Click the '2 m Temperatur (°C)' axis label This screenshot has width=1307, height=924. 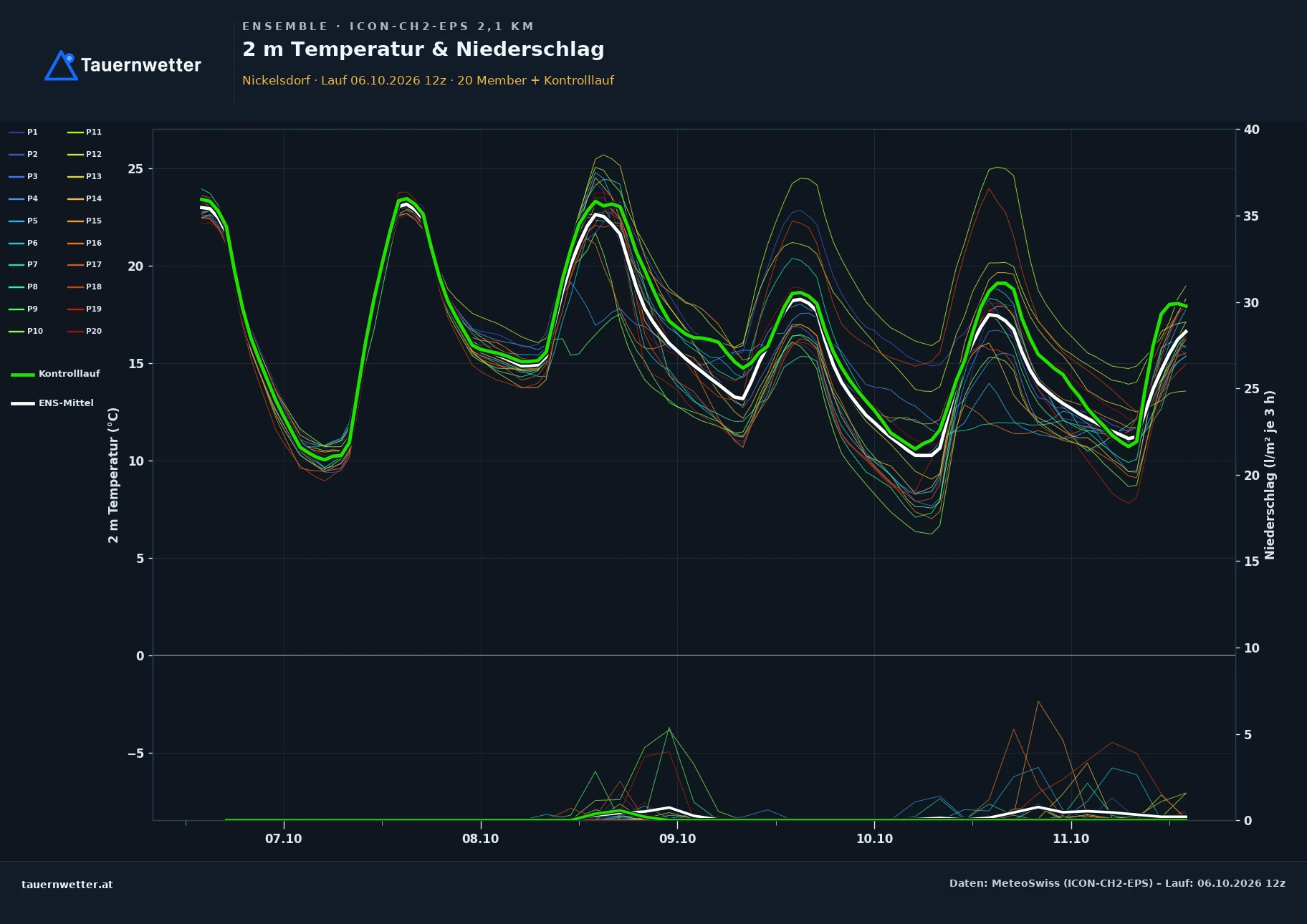113,476
